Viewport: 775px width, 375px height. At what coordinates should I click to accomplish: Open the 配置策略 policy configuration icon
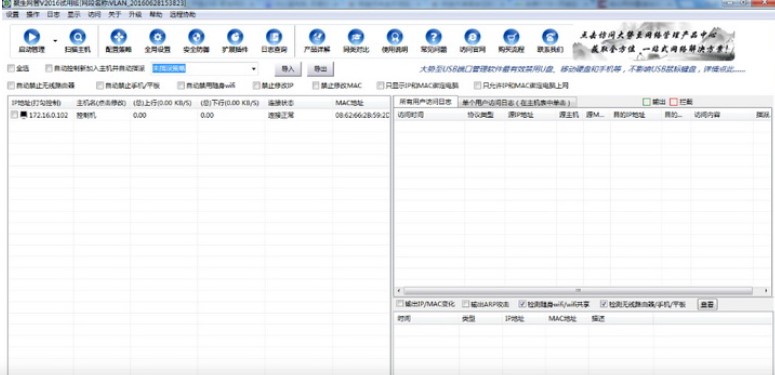119,37
